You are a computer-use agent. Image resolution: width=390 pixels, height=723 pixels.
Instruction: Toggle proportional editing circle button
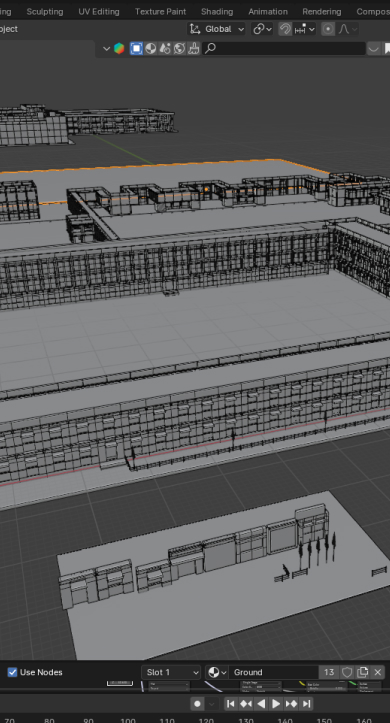(328, 29)
